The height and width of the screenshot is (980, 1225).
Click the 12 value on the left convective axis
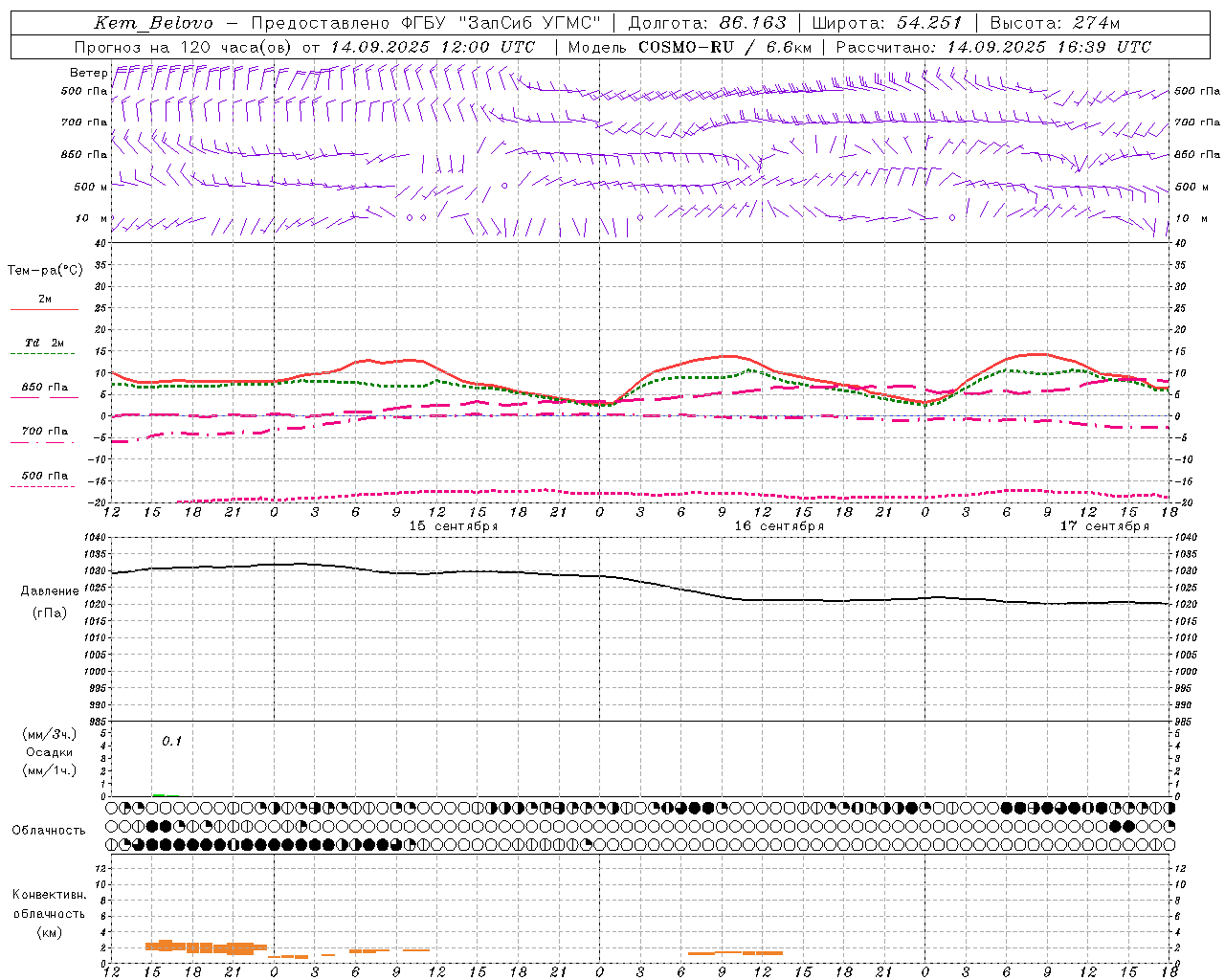click(100, 868)
